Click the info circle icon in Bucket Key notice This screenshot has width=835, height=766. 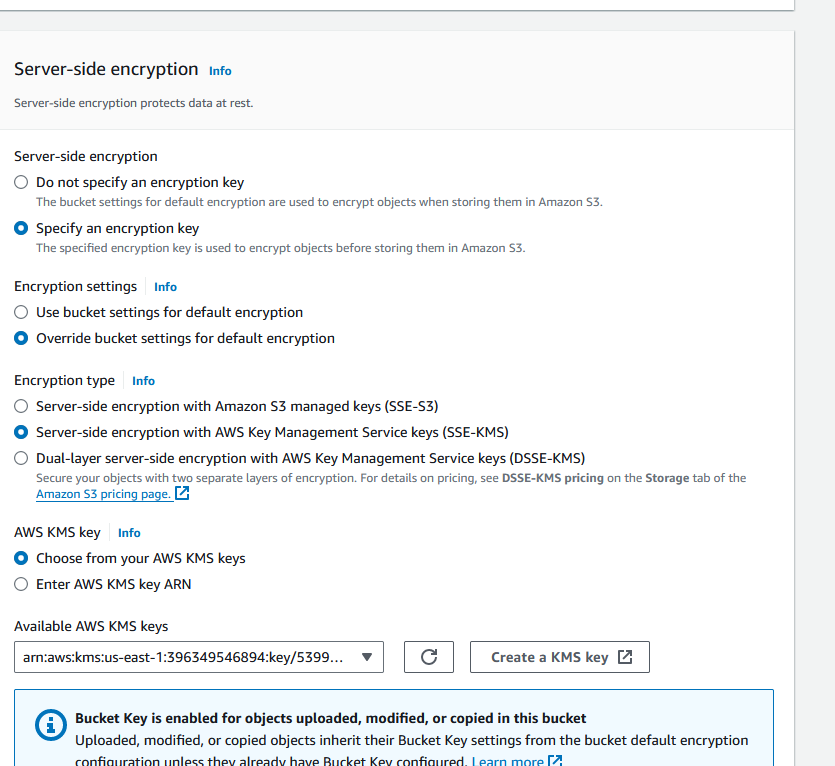point(47,724)
